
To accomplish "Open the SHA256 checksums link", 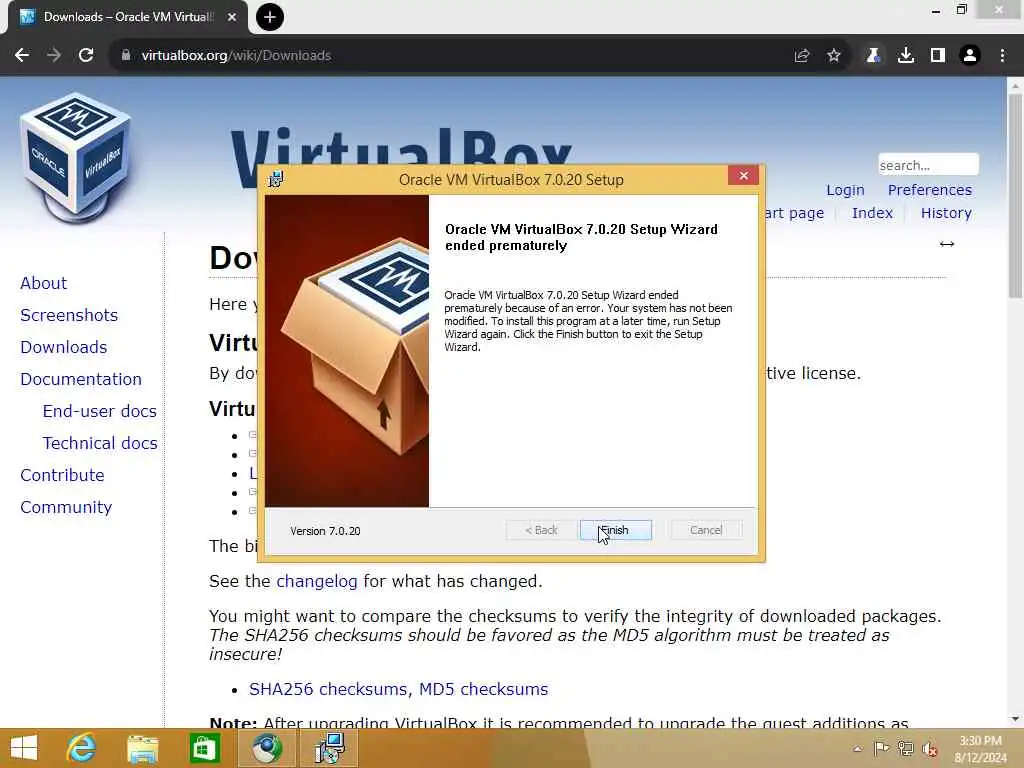I will 328,689.
